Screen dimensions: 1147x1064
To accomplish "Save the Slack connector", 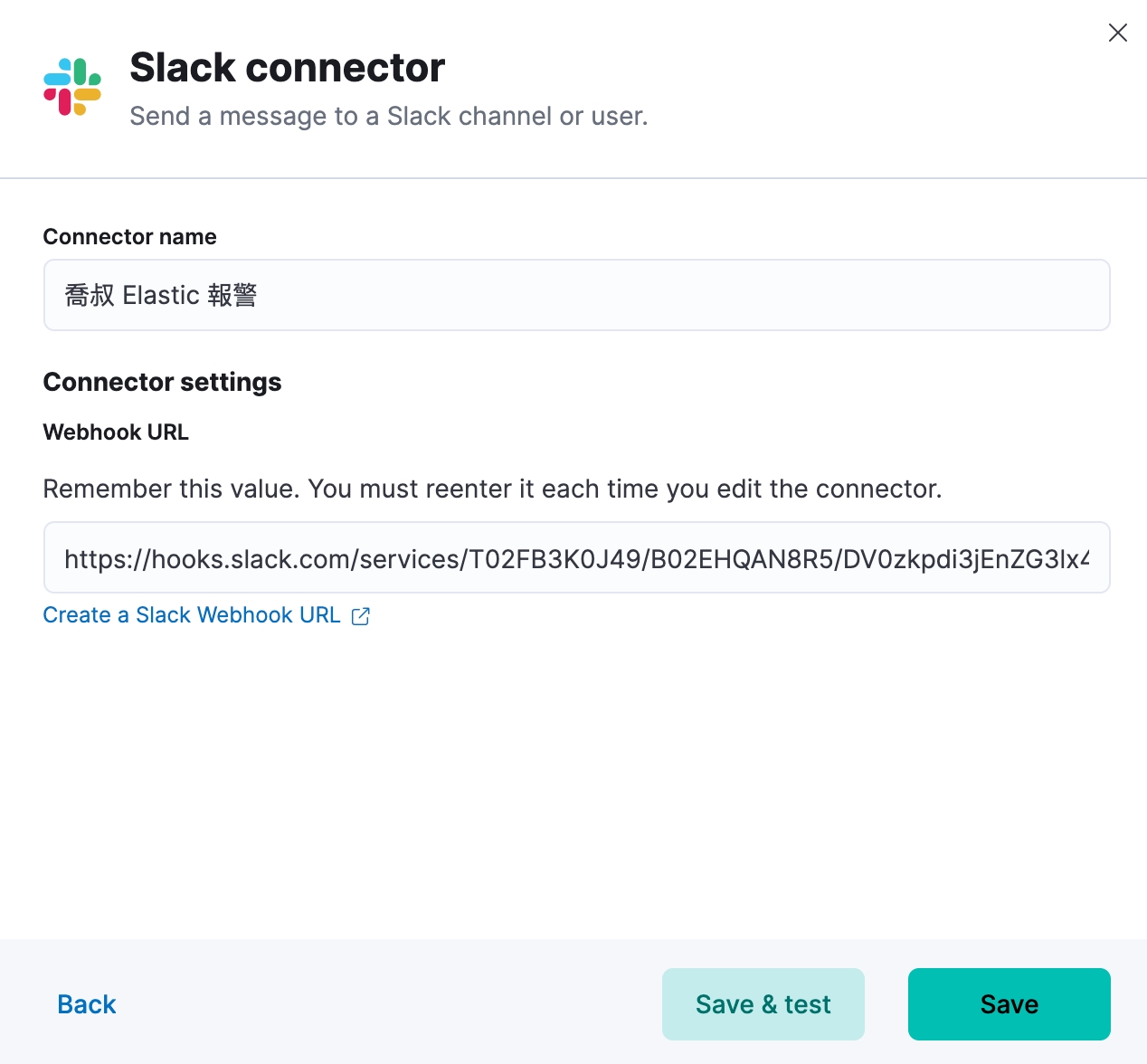I will [x=1010, y=1004].
